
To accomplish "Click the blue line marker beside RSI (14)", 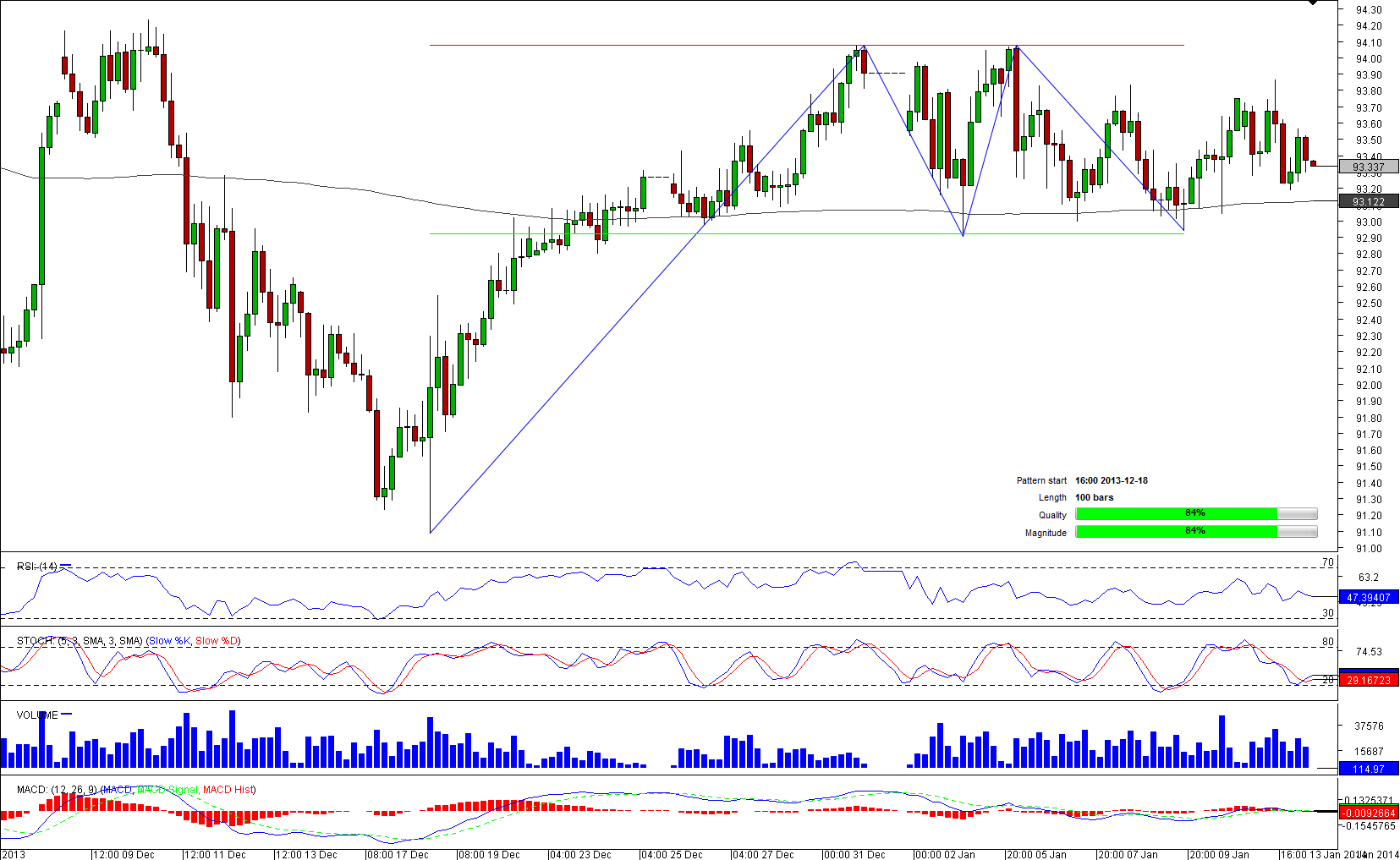I will (66, 566).
